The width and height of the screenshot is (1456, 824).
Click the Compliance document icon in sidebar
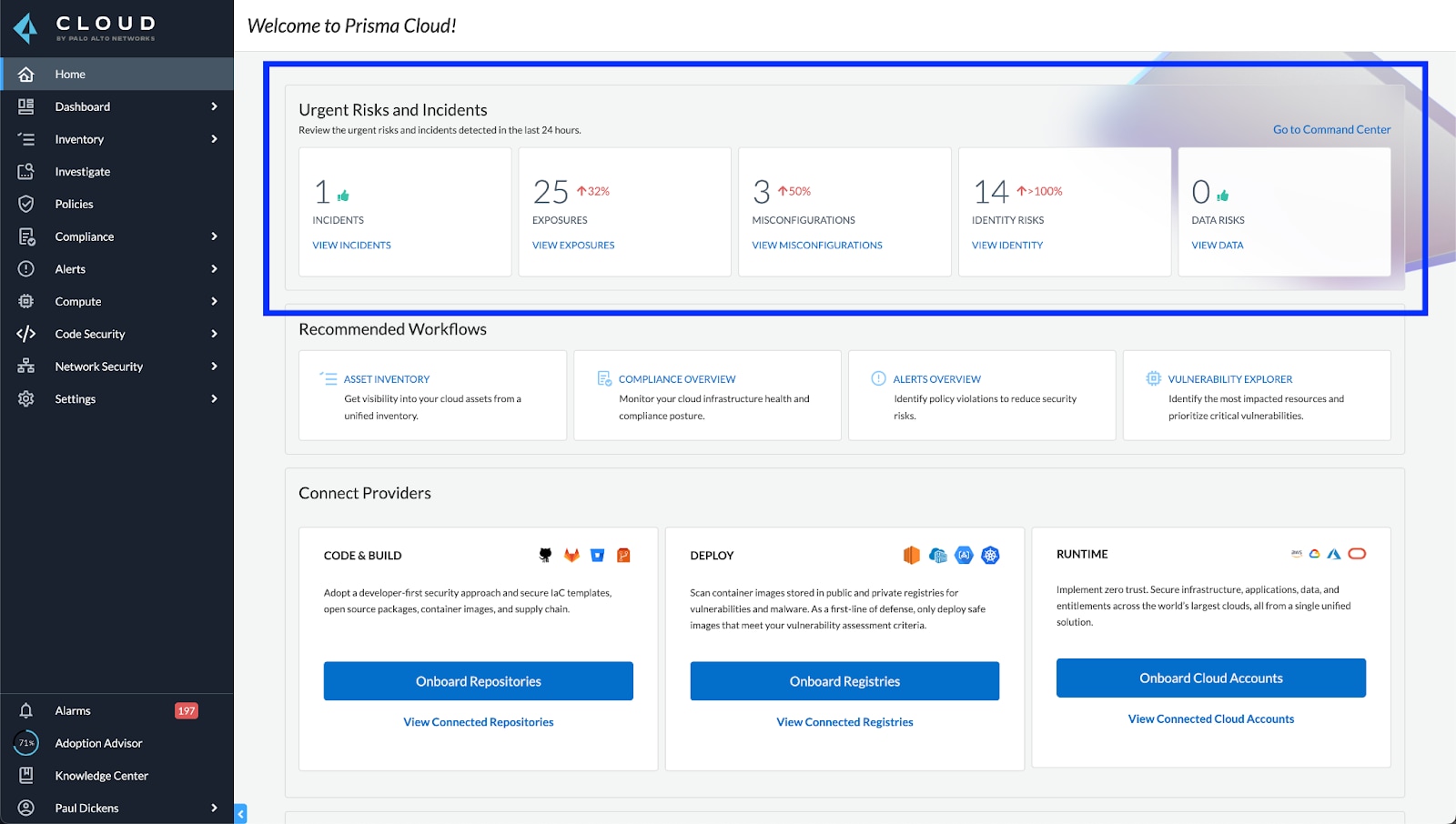(26, 236)
